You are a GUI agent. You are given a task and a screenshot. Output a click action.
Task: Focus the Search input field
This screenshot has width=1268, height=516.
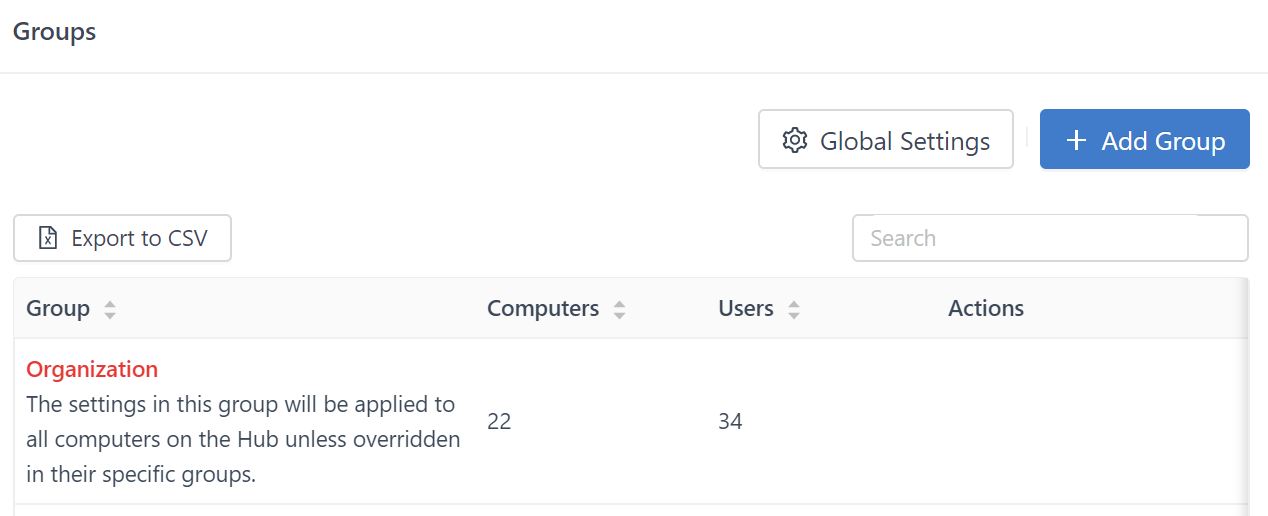[x=1050, y=238]
